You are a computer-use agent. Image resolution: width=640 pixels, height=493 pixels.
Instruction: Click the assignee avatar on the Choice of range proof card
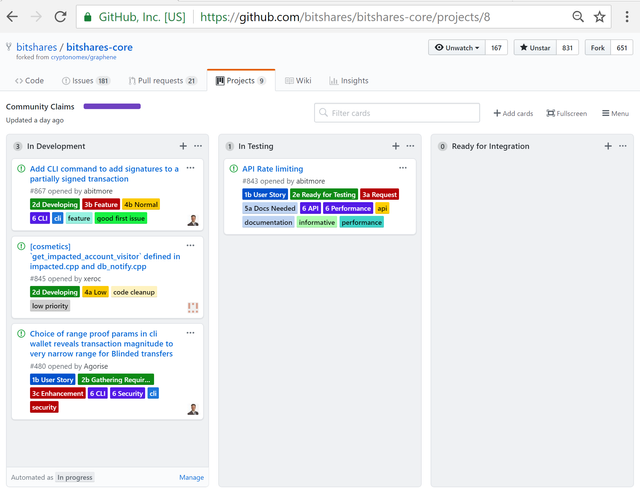(193, 409)
